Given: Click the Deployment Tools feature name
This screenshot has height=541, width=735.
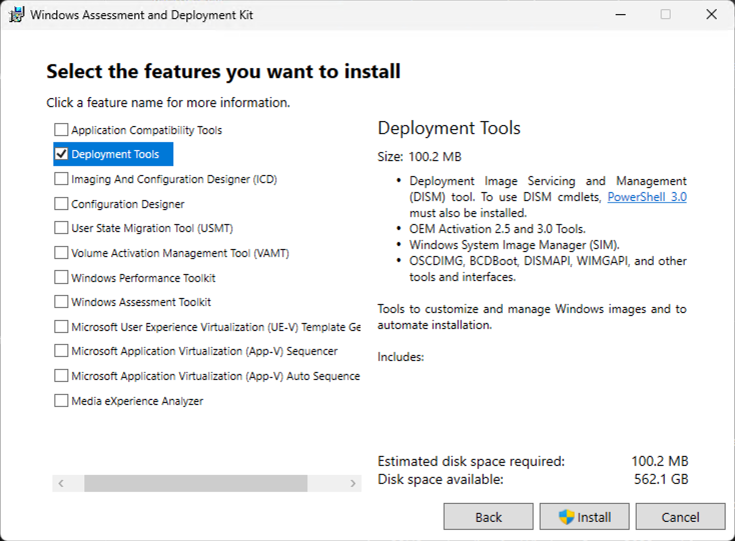Looking at the screenshot, I should point(115,154).
